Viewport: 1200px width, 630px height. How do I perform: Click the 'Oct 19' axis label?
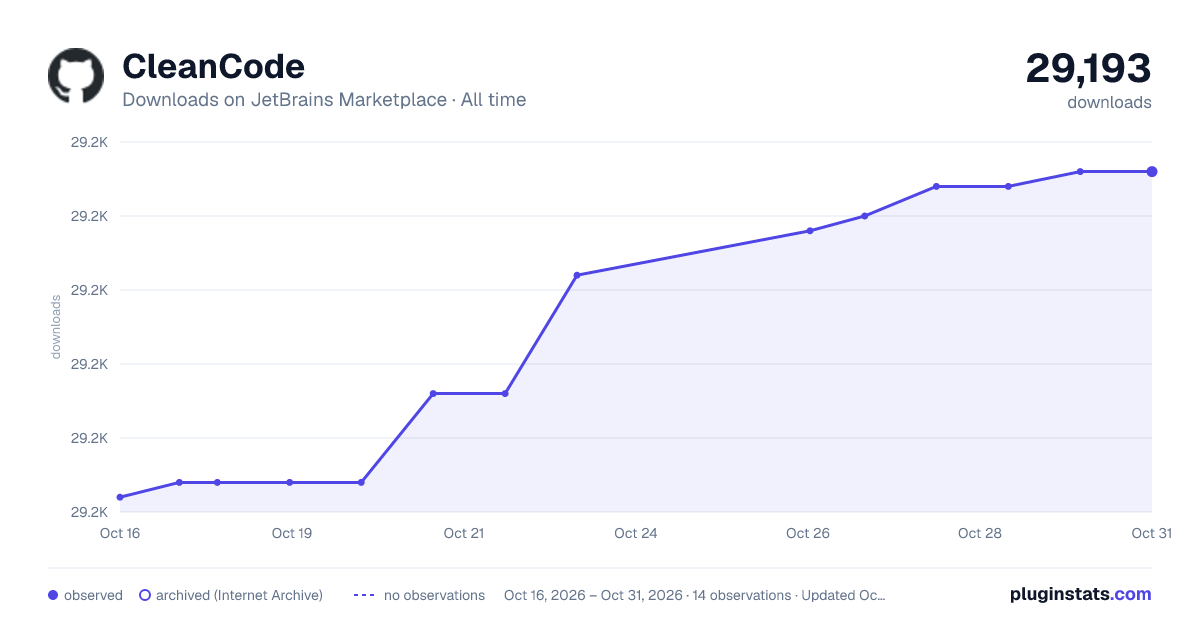point(292,533)
